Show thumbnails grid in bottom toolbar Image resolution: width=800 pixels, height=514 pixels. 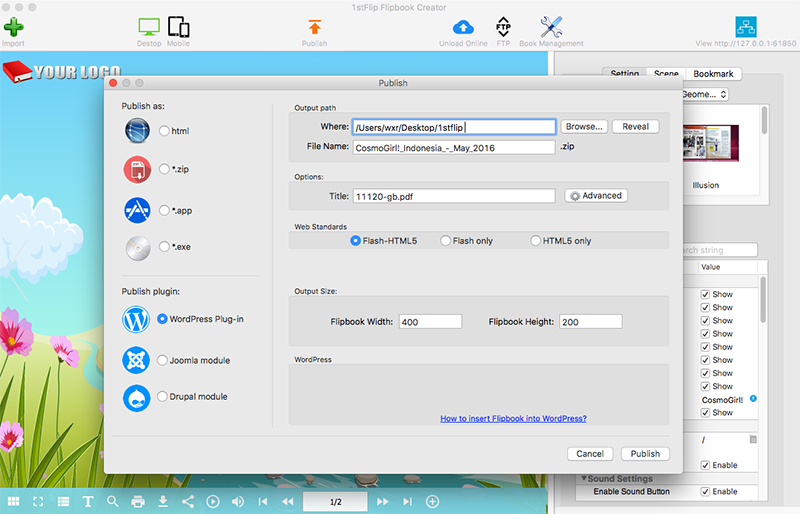coord(13,502)
